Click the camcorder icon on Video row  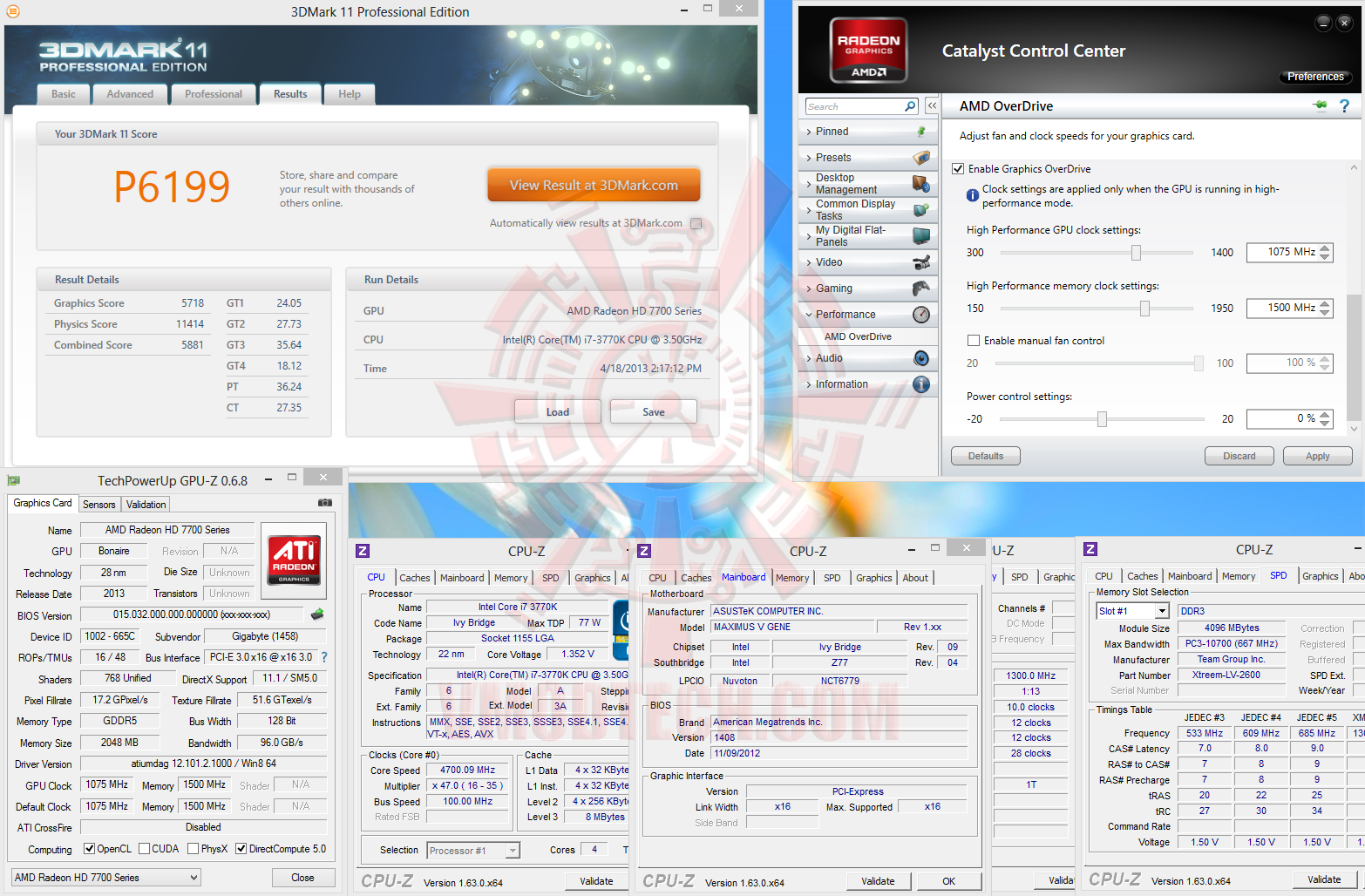921,262
